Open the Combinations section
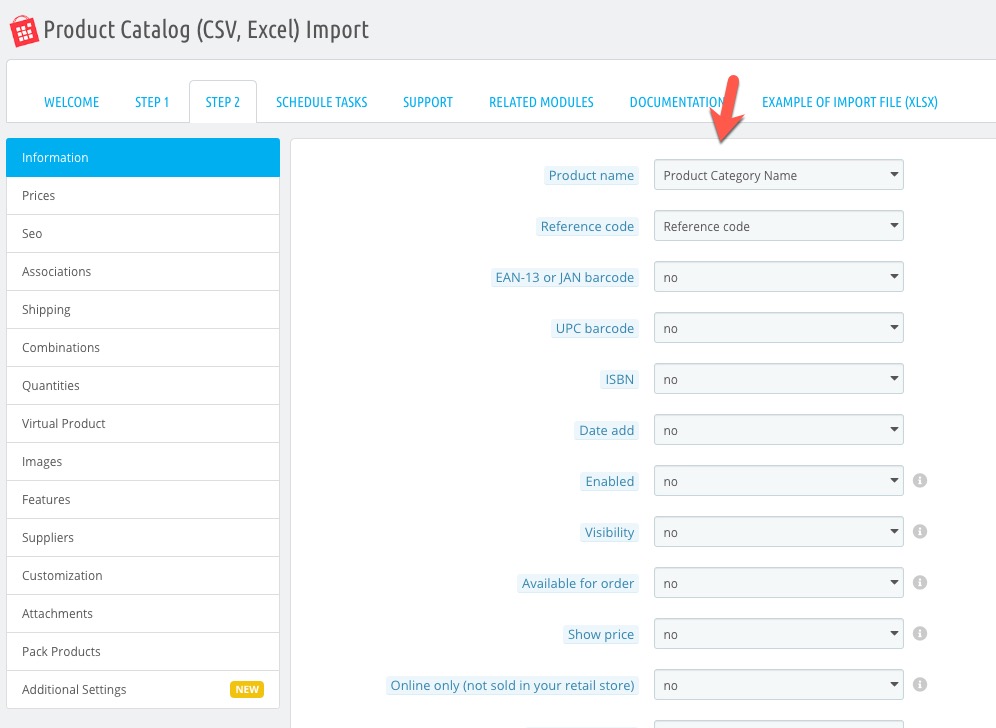The width and height of the screenshot is (996, 728). coord(143,347)
